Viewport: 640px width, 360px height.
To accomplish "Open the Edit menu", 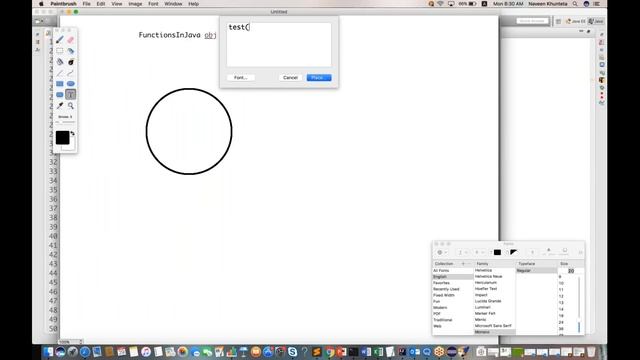I will tap(101, 4).
